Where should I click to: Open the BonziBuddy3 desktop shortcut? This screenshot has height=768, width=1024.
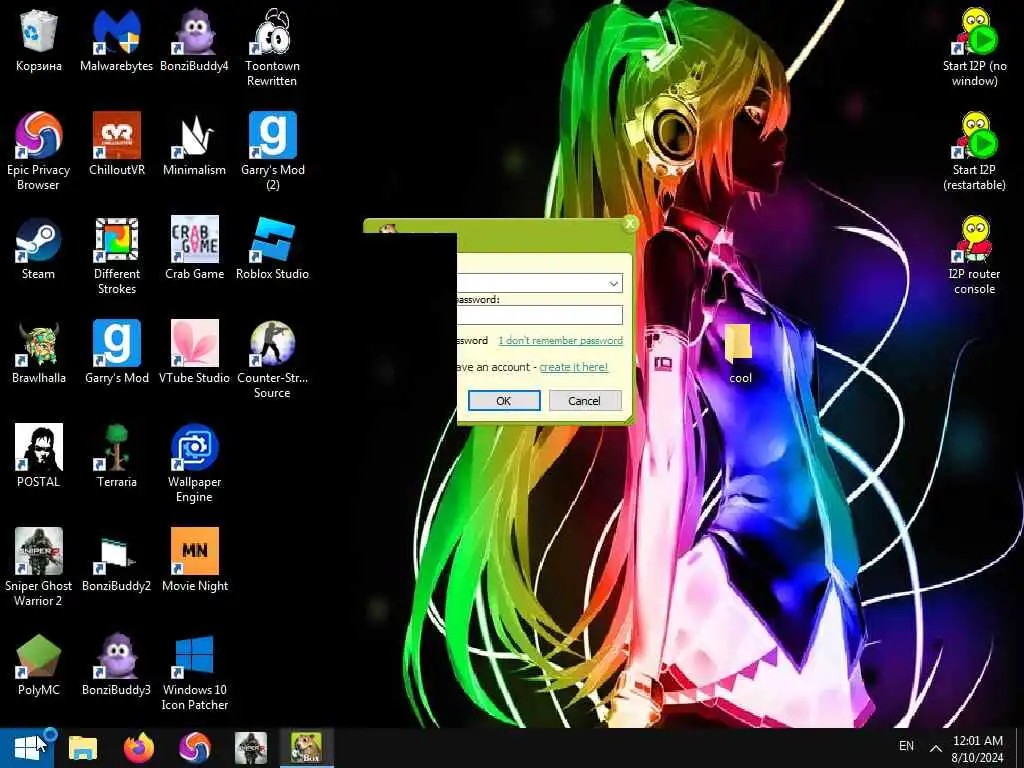[116, 664]
